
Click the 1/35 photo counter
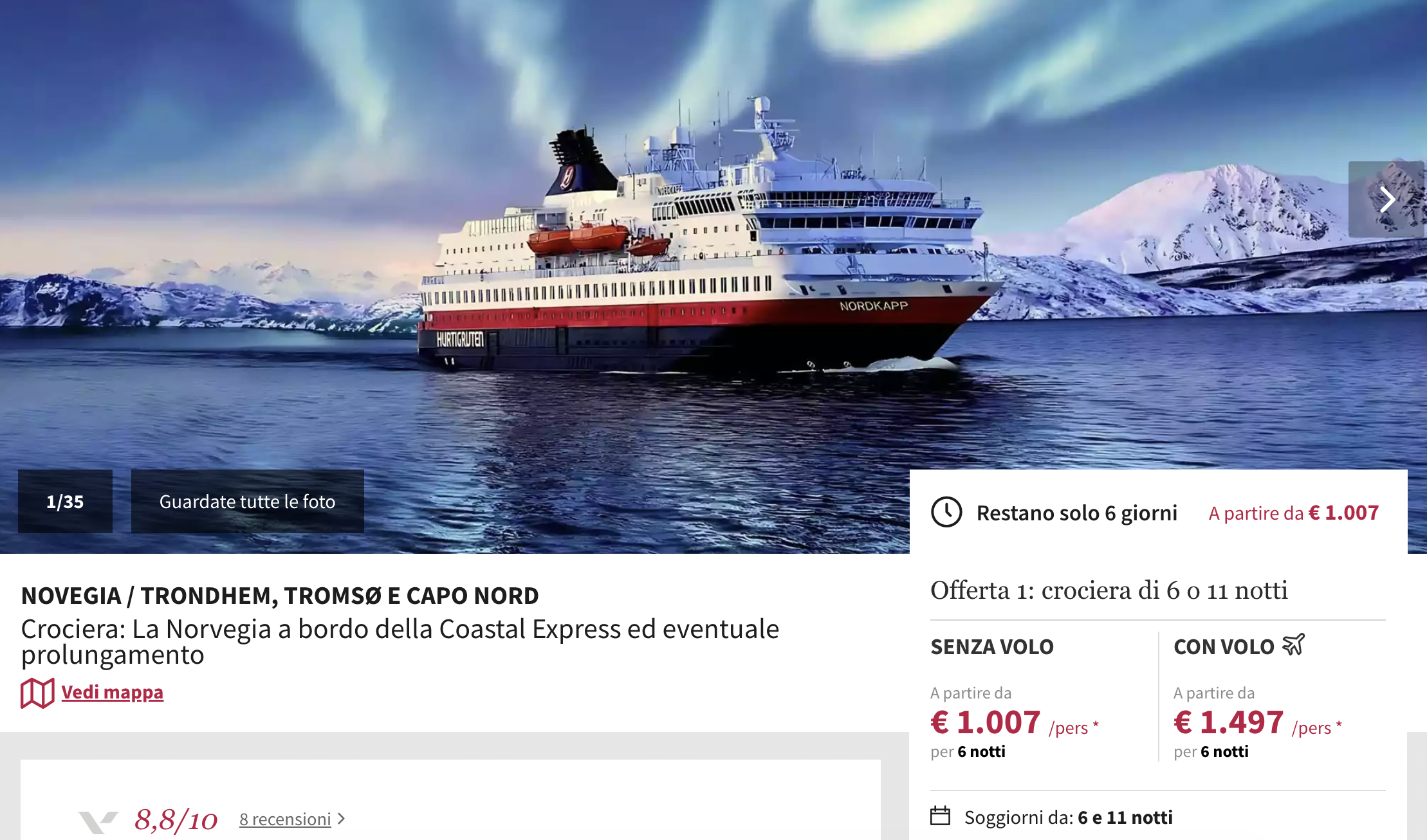[65, 501]
